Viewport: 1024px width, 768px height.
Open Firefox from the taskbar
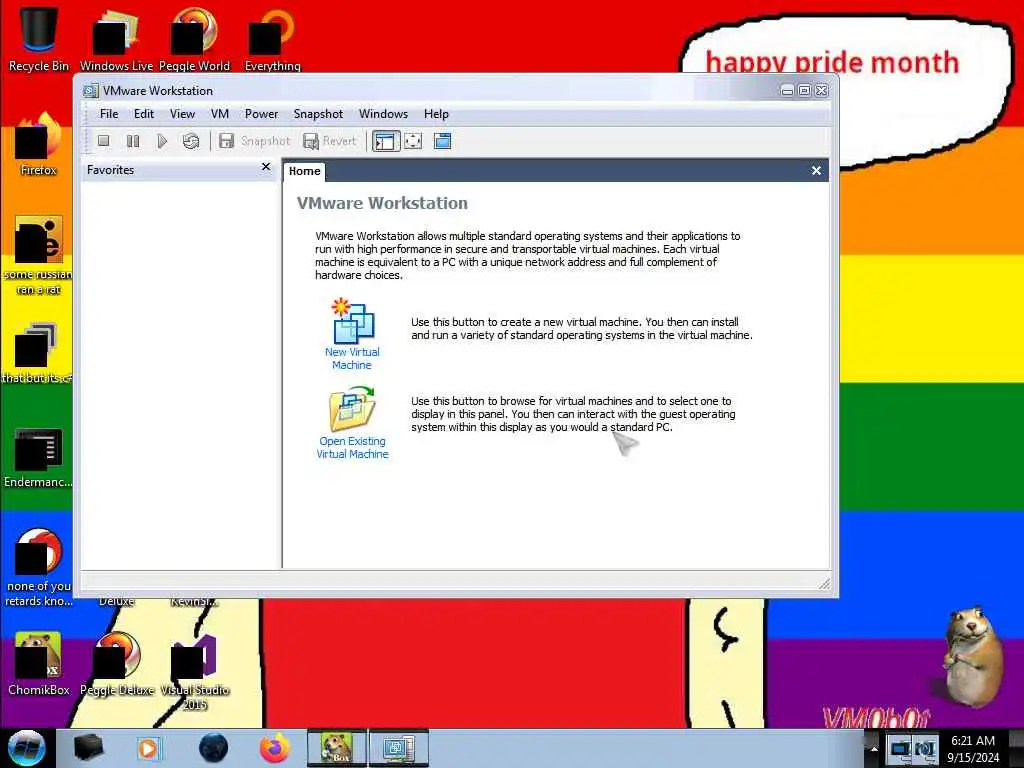point(275,748)
